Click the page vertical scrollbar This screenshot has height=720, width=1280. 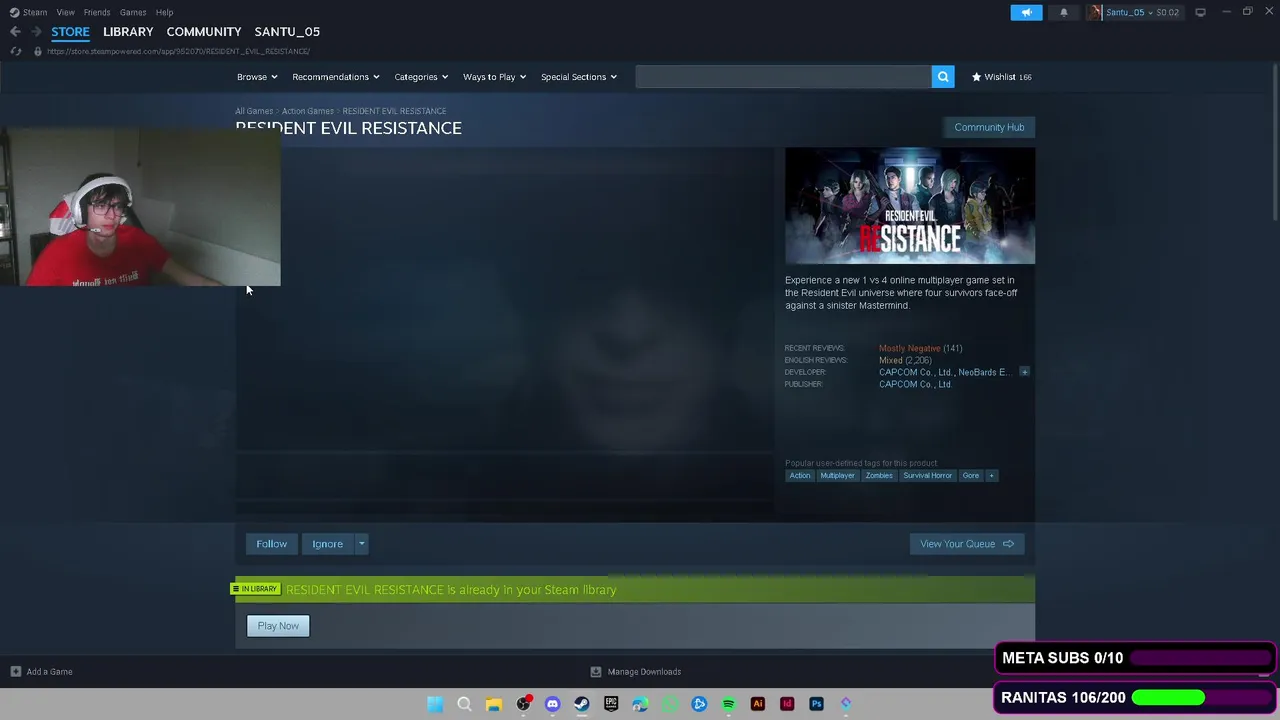pyautogui.click(x=1275, y=140)
